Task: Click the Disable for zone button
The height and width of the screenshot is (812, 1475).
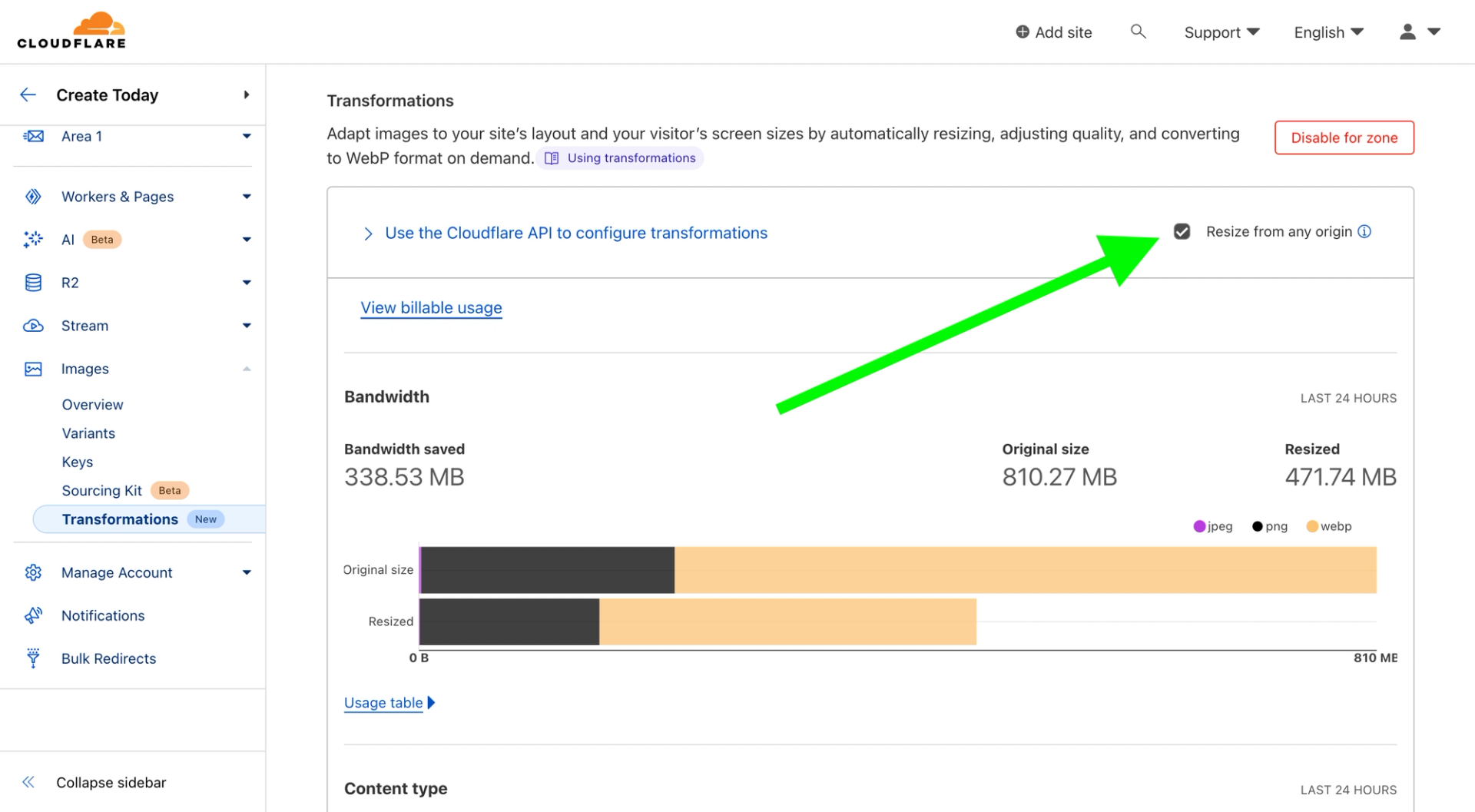Action: click(1344, 138)
